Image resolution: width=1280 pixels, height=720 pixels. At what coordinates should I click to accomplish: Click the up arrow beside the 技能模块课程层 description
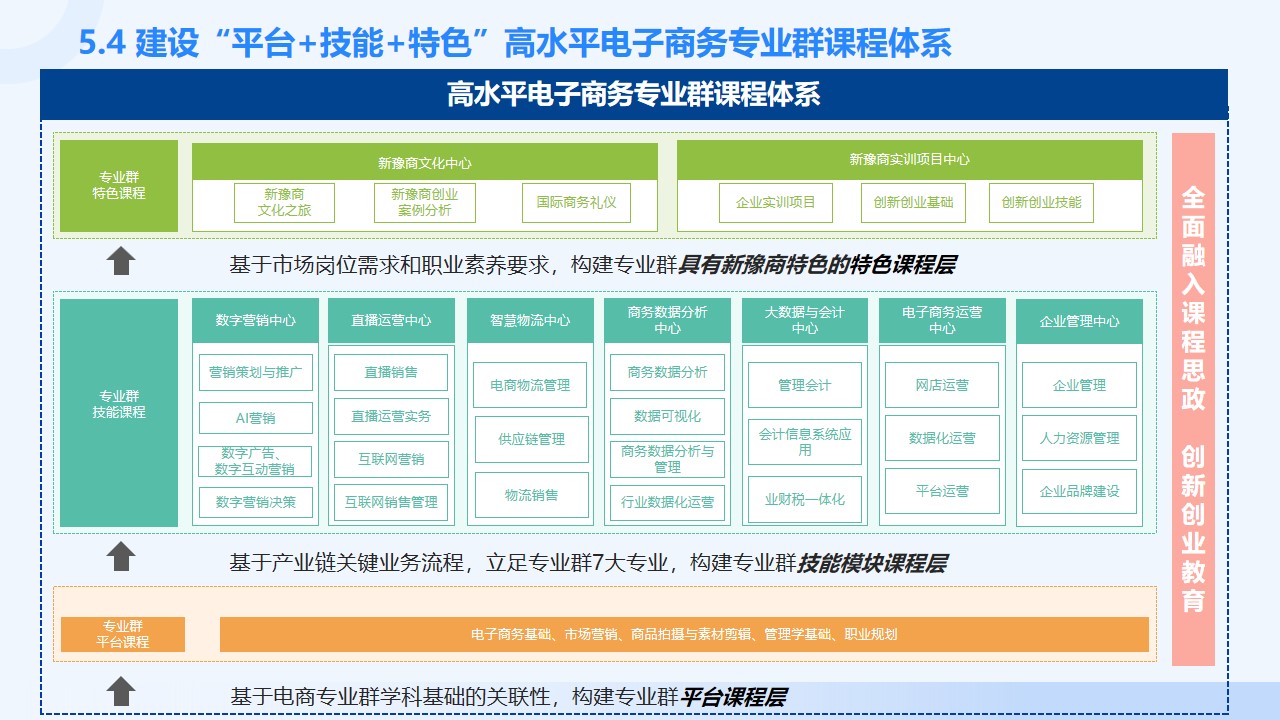click(121, 557)
